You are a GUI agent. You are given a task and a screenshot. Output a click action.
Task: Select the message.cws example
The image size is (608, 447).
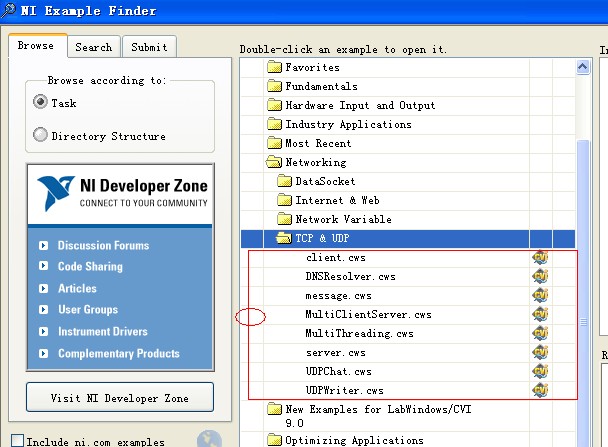[339, 296]
